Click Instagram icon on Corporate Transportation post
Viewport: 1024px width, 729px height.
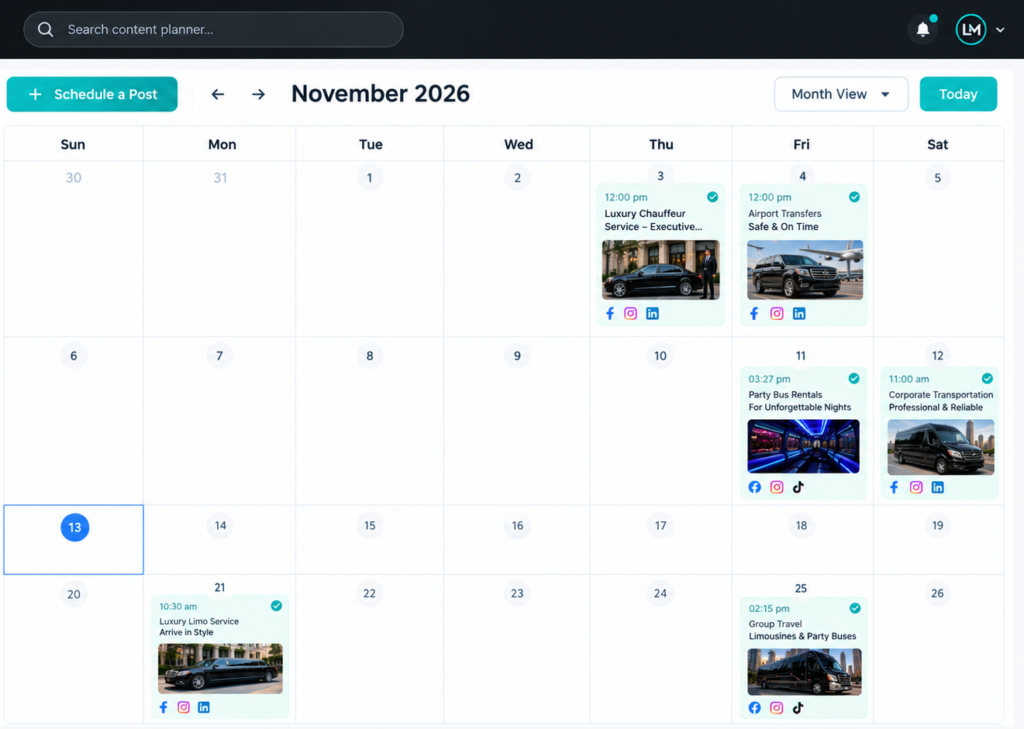pyautogui.click(x=916, y=487)
